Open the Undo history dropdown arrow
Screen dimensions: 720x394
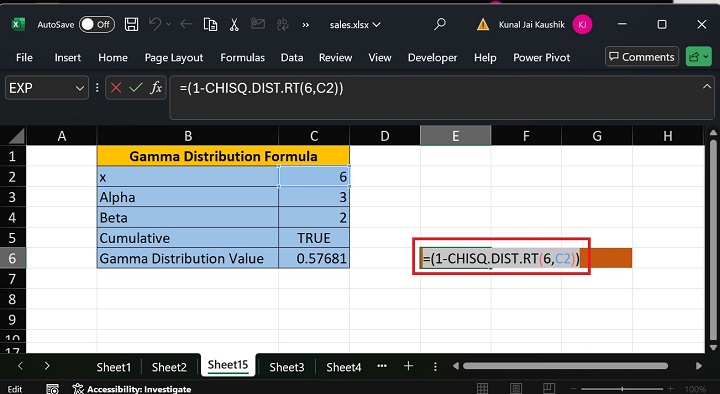click(x=169, y=24)
